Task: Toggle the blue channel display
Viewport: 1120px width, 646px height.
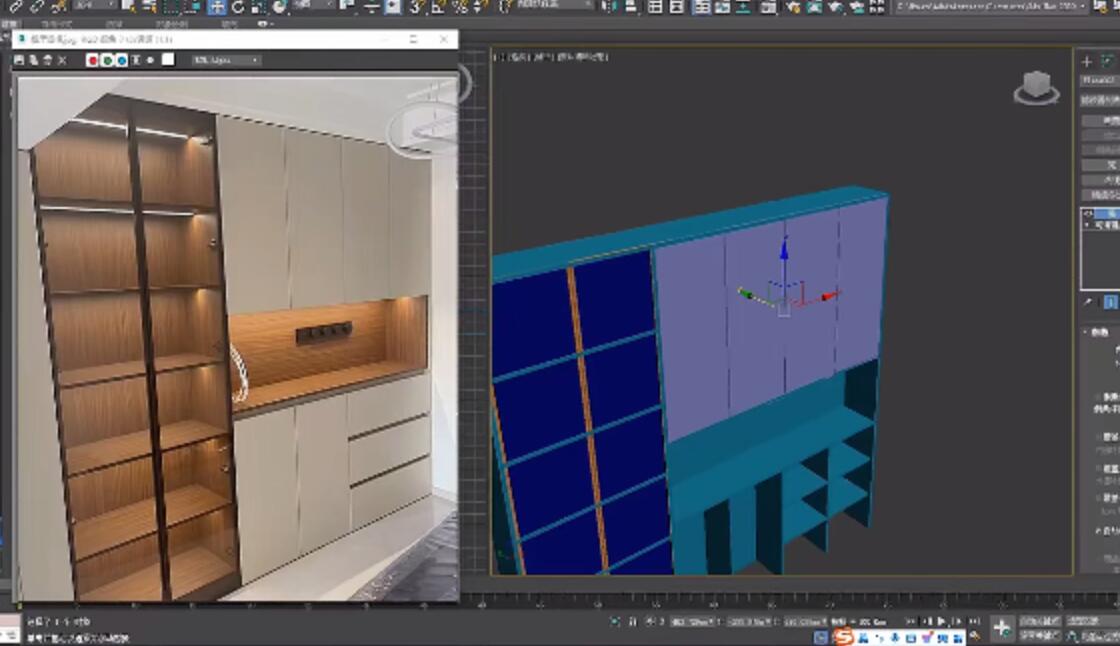Action: point(121,60)
